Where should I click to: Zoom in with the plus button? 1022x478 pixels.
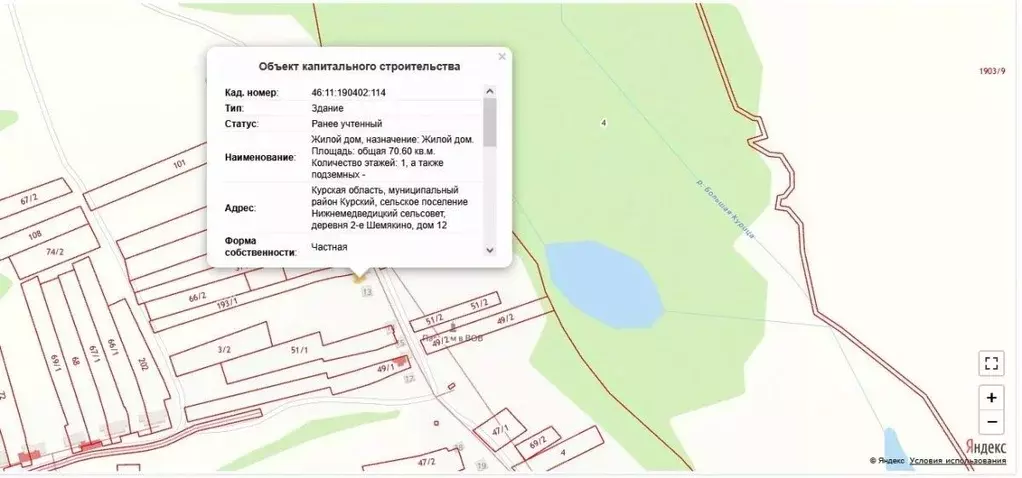[x=990, y=397]
